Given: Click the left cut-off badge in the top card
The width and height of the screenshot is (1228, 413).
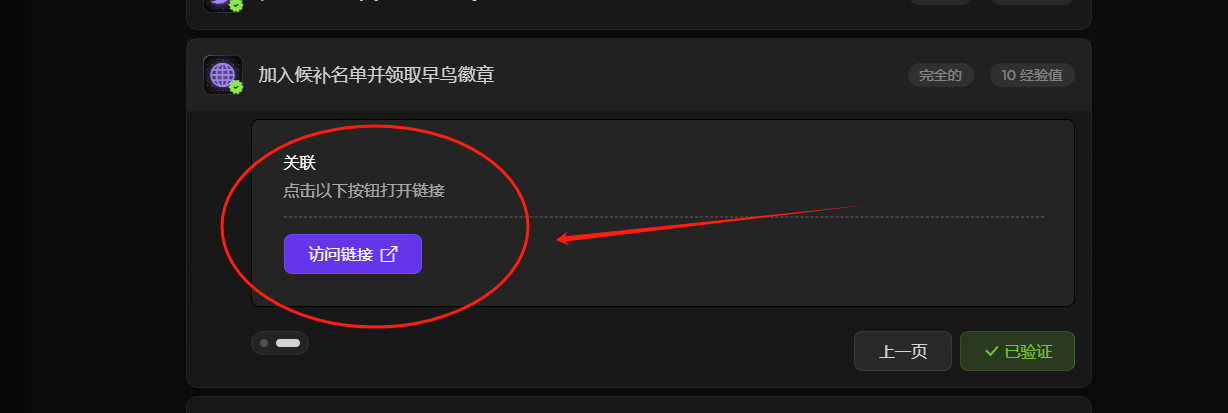Looking at the screenshot, I should [941, 2].
